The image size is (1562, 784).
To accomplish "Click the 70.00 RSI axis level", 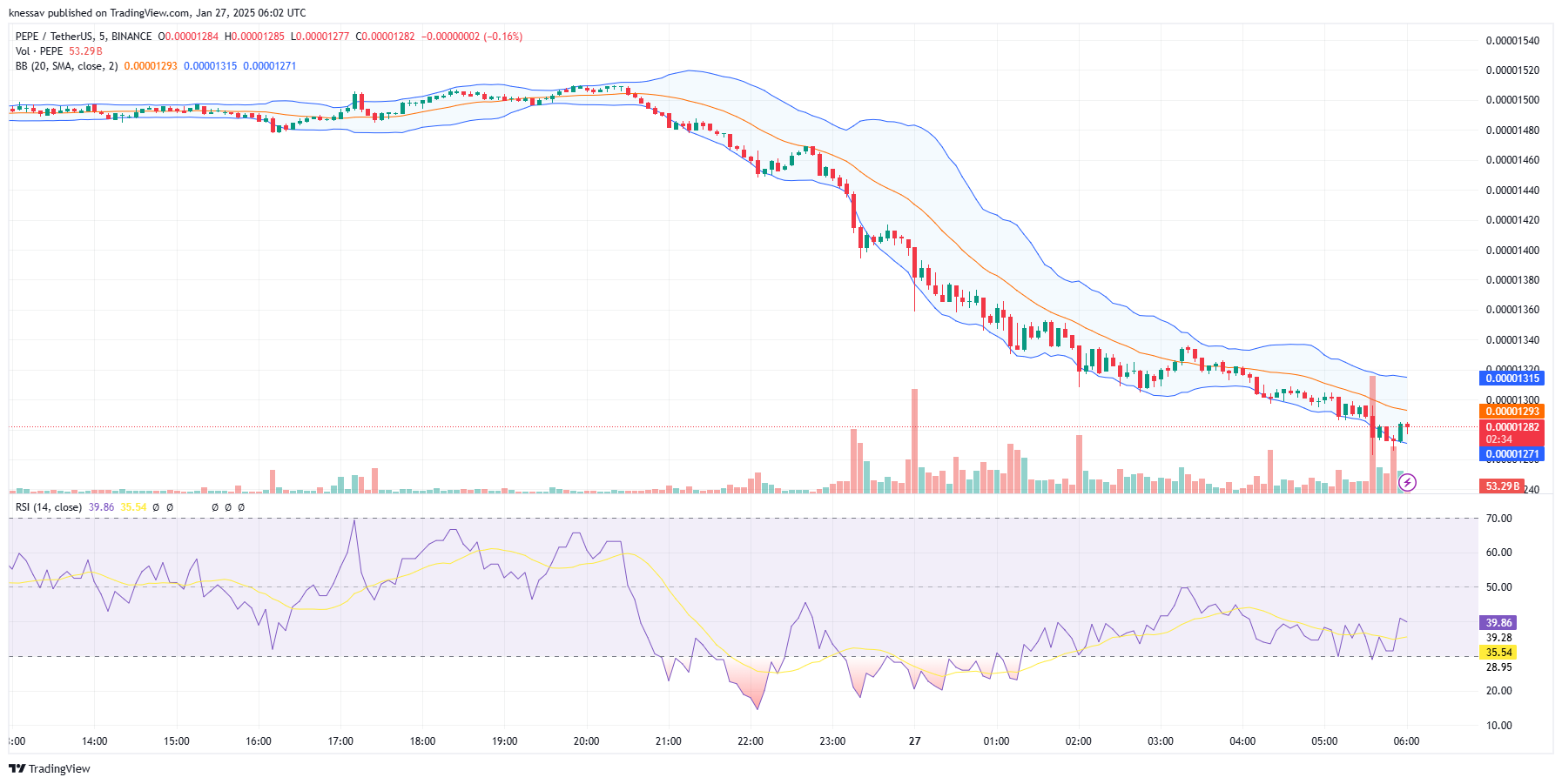I will point(1498,519).
